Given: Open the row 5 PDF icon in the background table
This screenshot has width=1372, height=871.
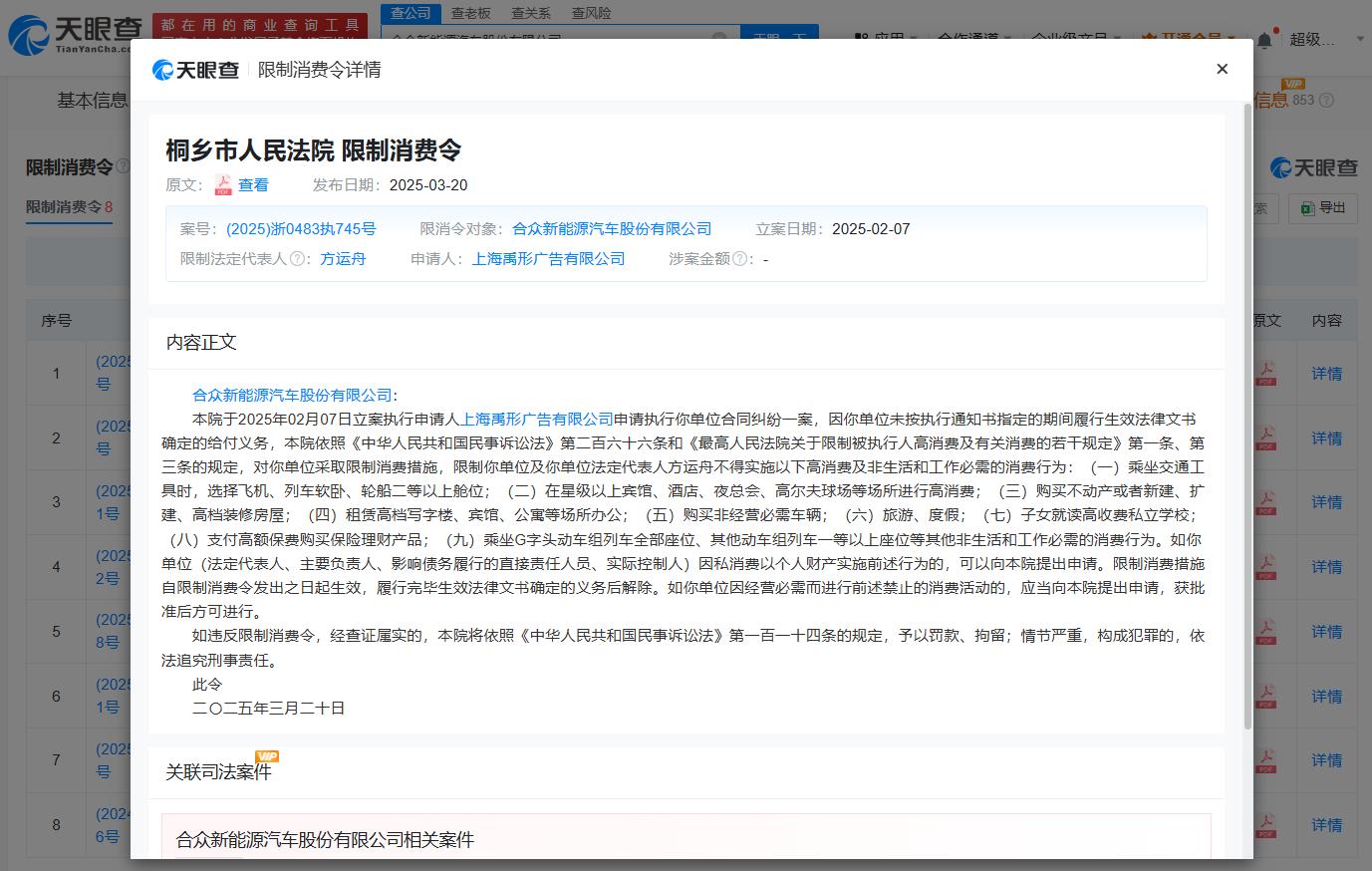Looking at the screenshot, I should coord(1265,632).
